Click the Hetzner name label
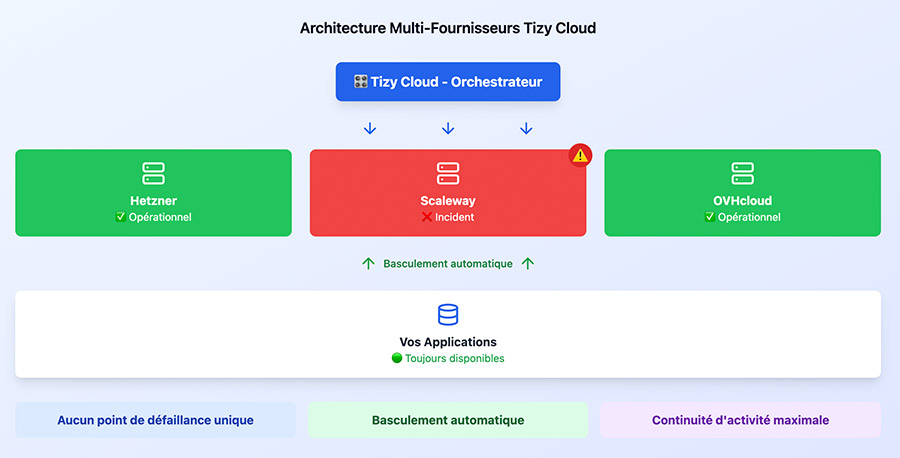900x458 pixels. coord(153,201)
